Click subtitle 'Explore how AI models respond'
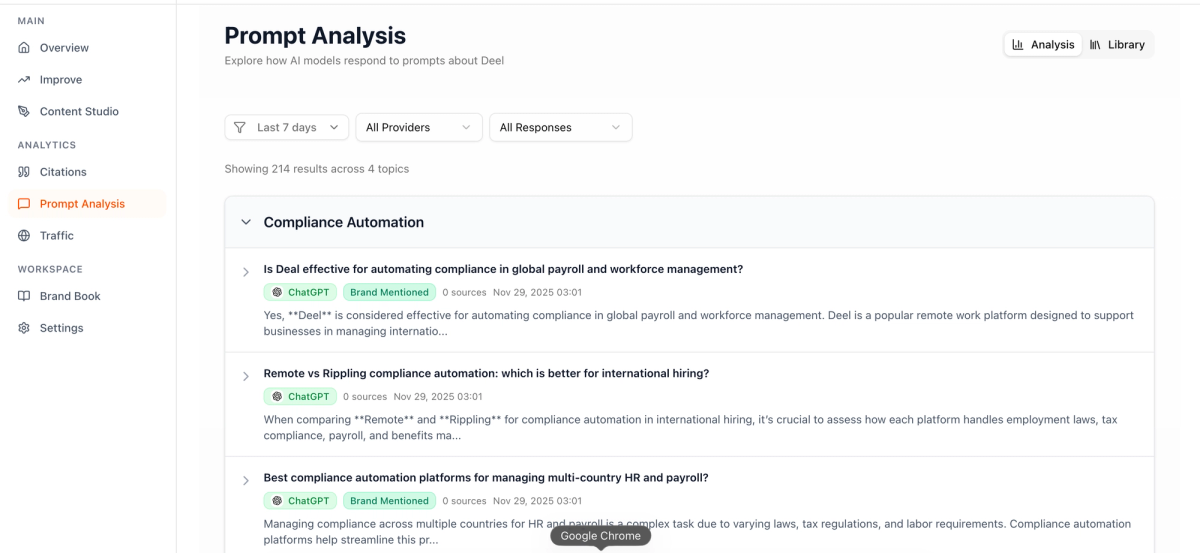 [x=364, y=61]
